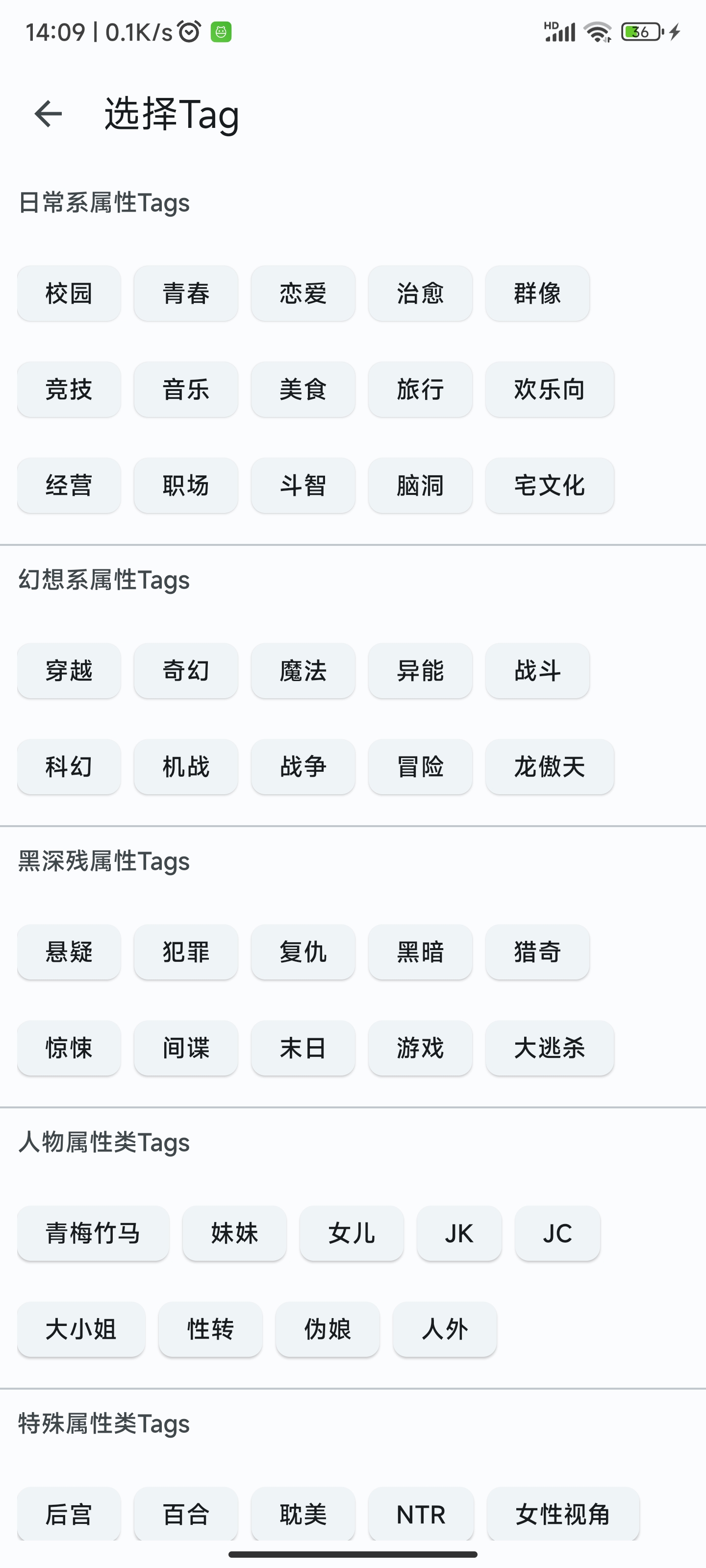Viewport: 706px width, 1568px height.
Task: Tap the HD signal strength icon
Action: (559, 32)
